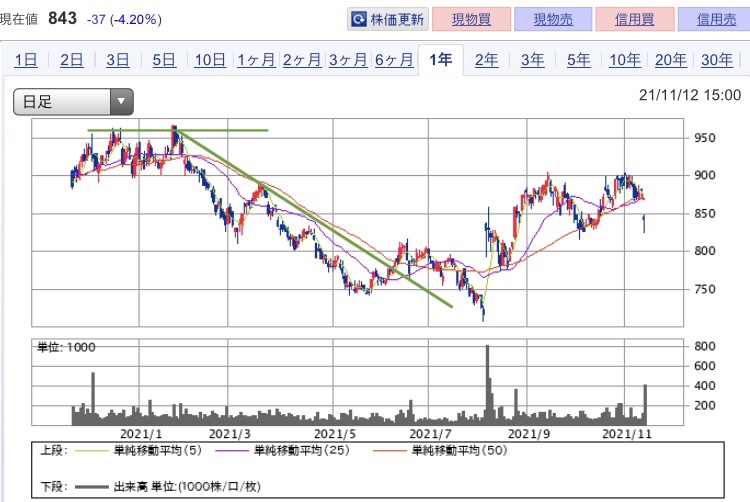Click the tallest volume bar near 2021/8

pyautogui.click(x=487, y=385)
